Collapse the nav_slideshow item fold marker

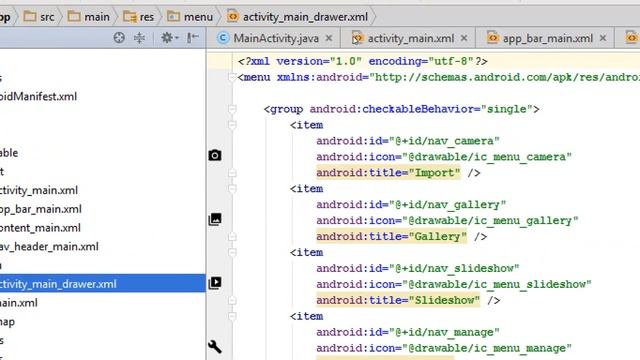click(232, 252)
